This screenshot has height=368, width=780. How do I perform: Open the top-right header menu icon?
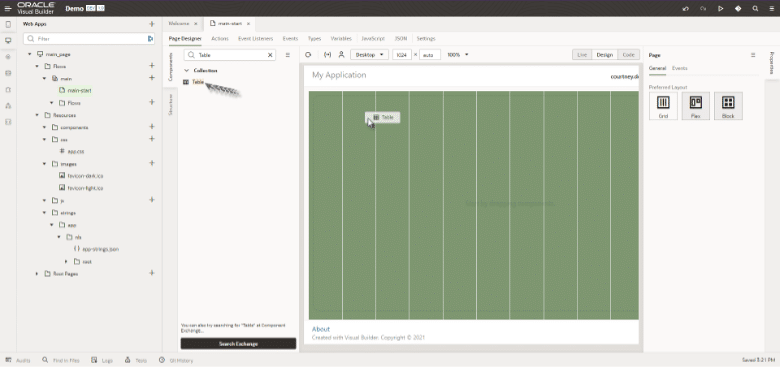(771, 8)
